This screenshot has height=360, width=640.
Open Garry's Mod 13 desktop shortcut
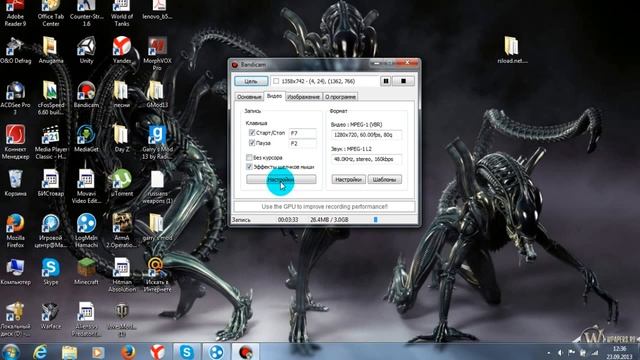(157, 142)
